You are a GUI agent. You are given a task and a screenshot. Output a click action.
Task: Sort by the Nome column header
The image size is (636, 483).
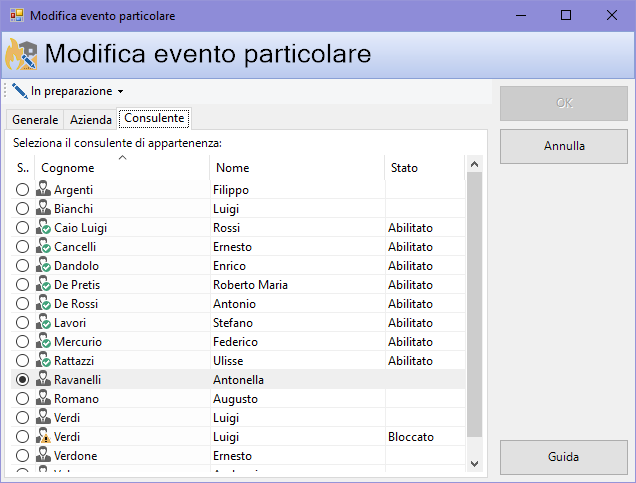pos(297,167)
